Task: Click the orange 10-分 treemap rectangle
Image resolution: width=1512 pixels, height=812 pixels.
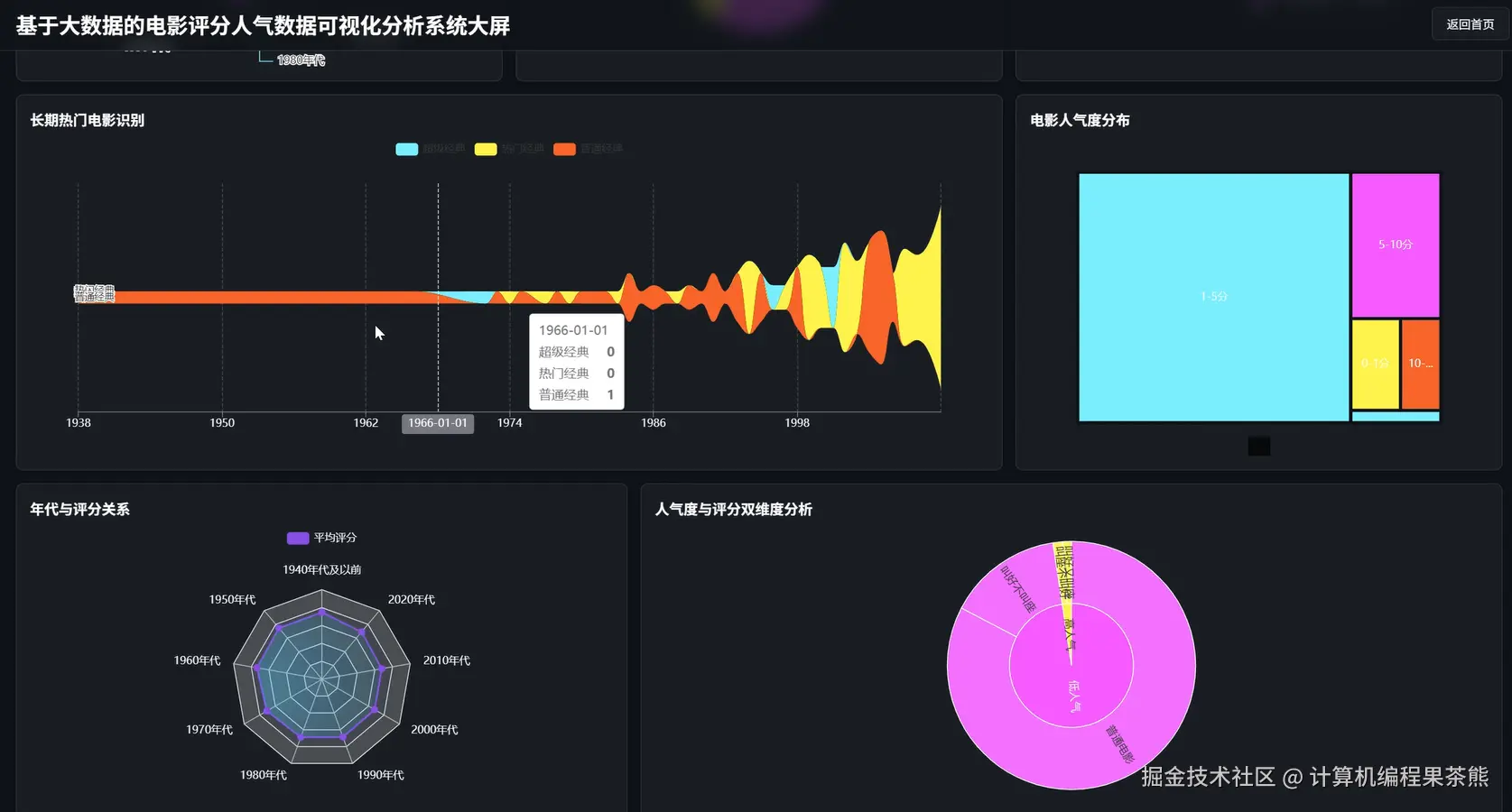Action: click(x=1422, y=363)
